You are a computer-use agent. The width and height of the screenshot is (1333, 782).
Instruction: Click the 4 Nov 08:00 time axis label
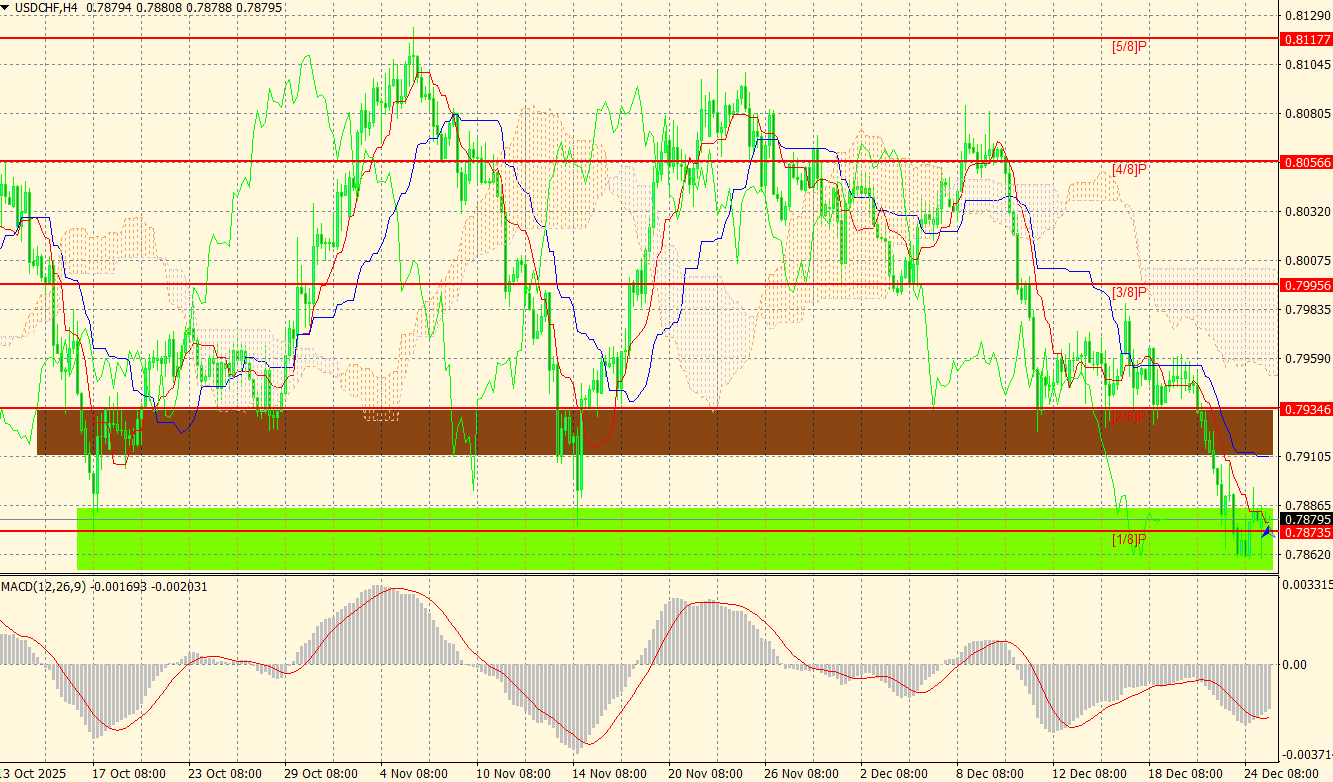415,774
